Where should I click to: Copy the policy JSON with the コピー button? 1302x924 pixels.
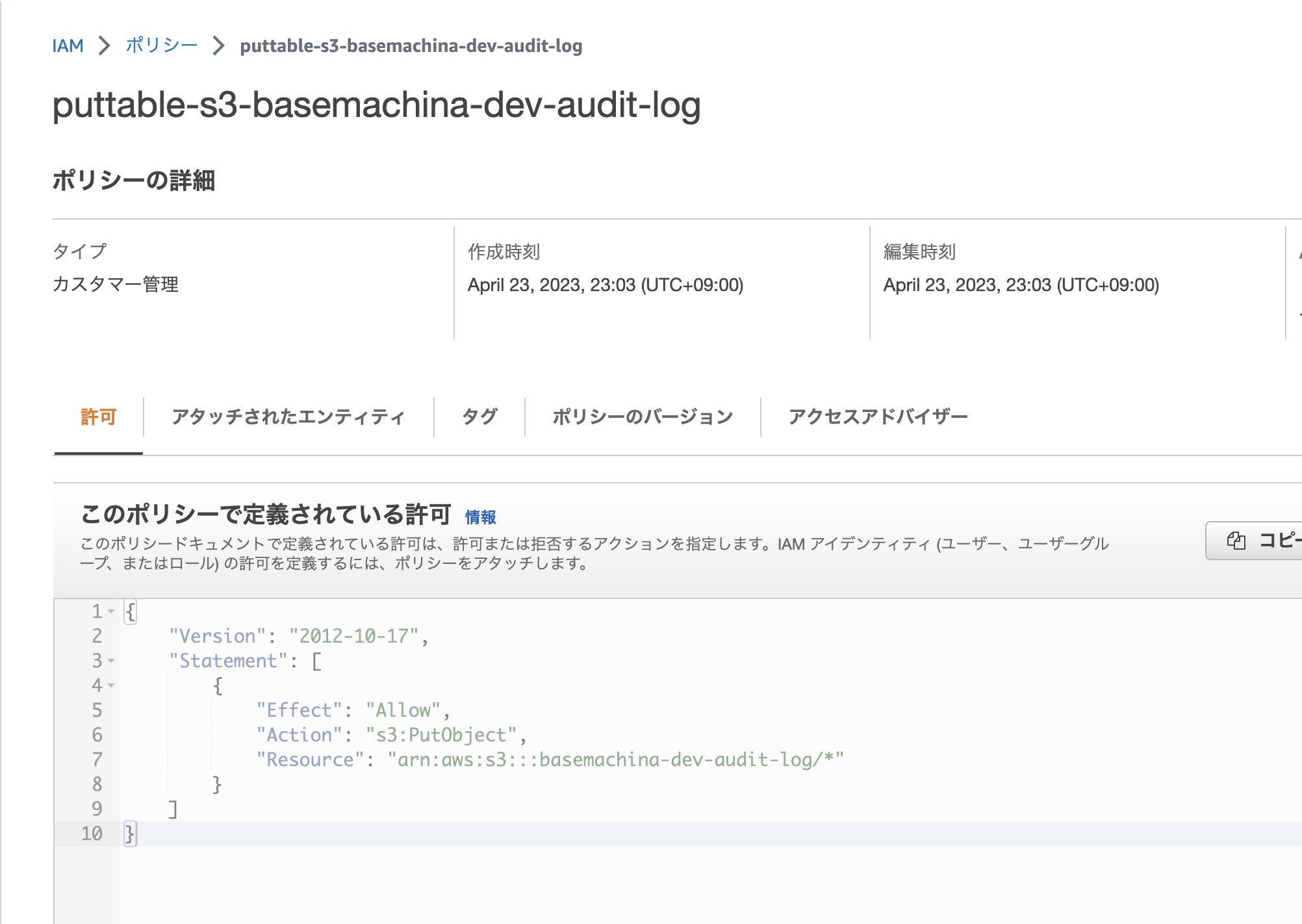pos(1254,540)
